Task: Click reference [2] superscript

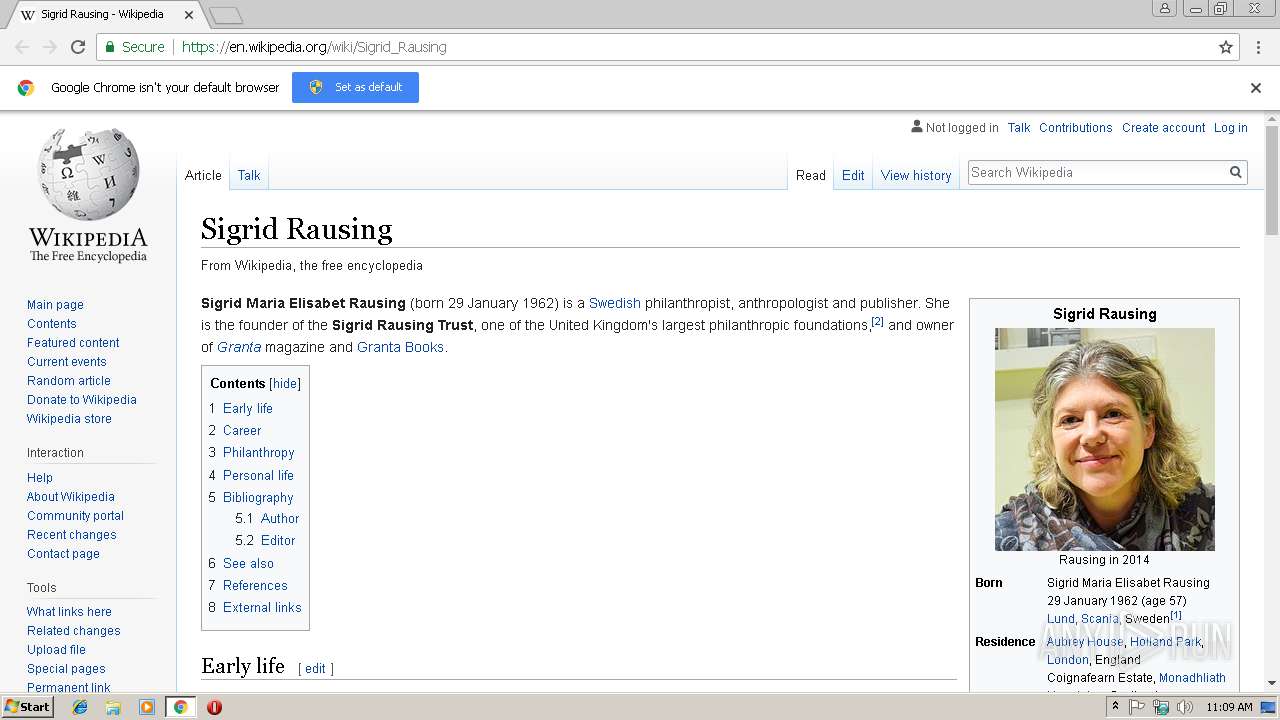Action: (878, 321)
